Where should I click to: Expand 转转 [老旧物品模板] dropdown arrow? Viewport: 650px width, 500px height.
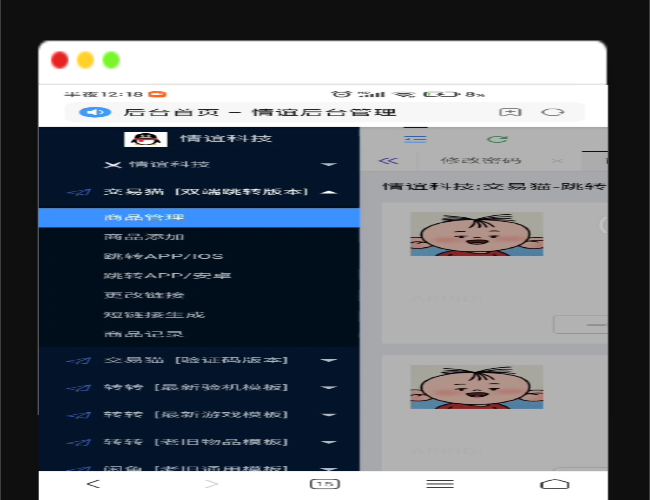pyautogui.click(x=329, y=442)
